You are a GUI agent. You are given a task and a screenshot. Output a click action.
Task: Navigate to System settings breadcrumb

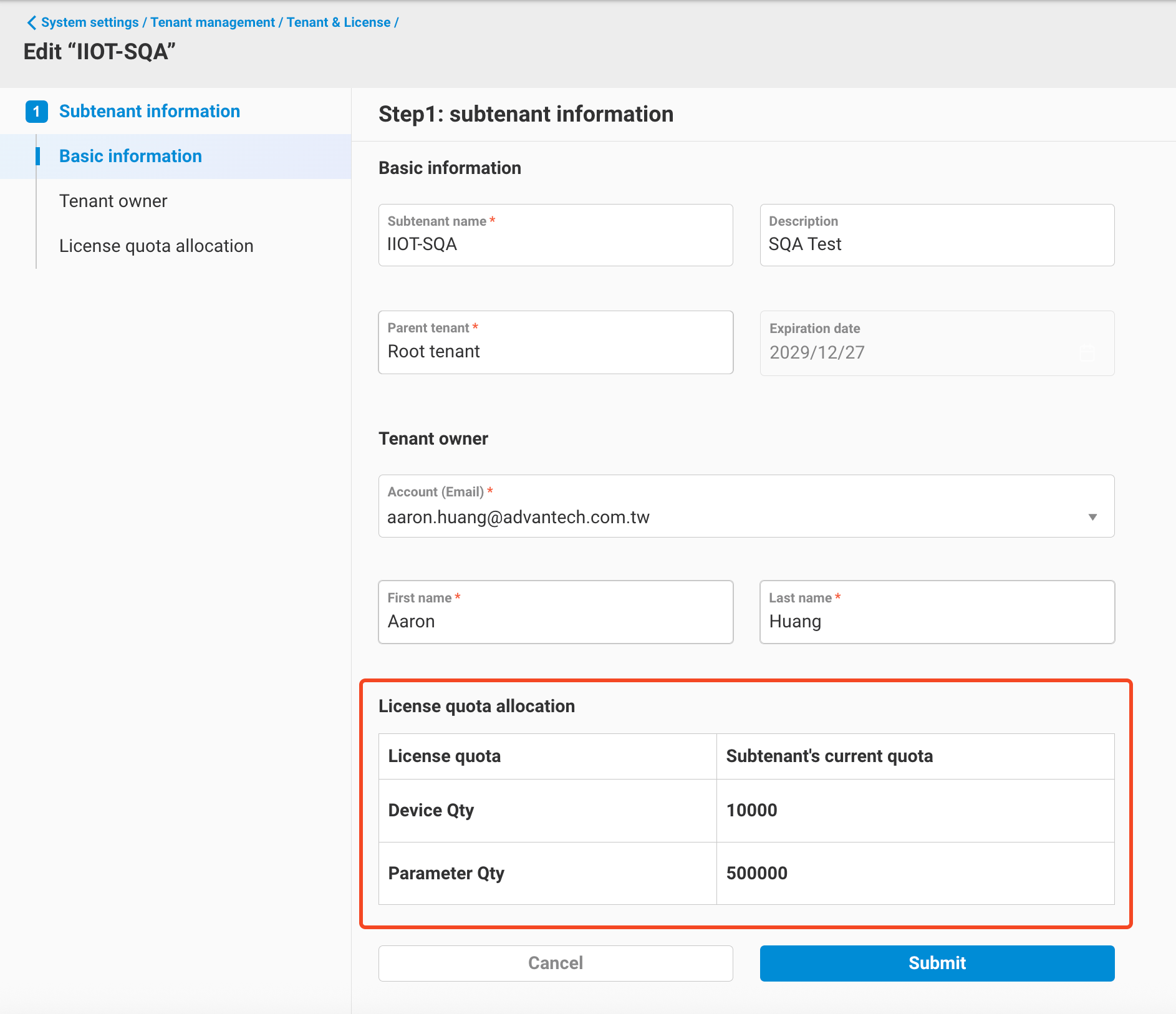point(89,22)
